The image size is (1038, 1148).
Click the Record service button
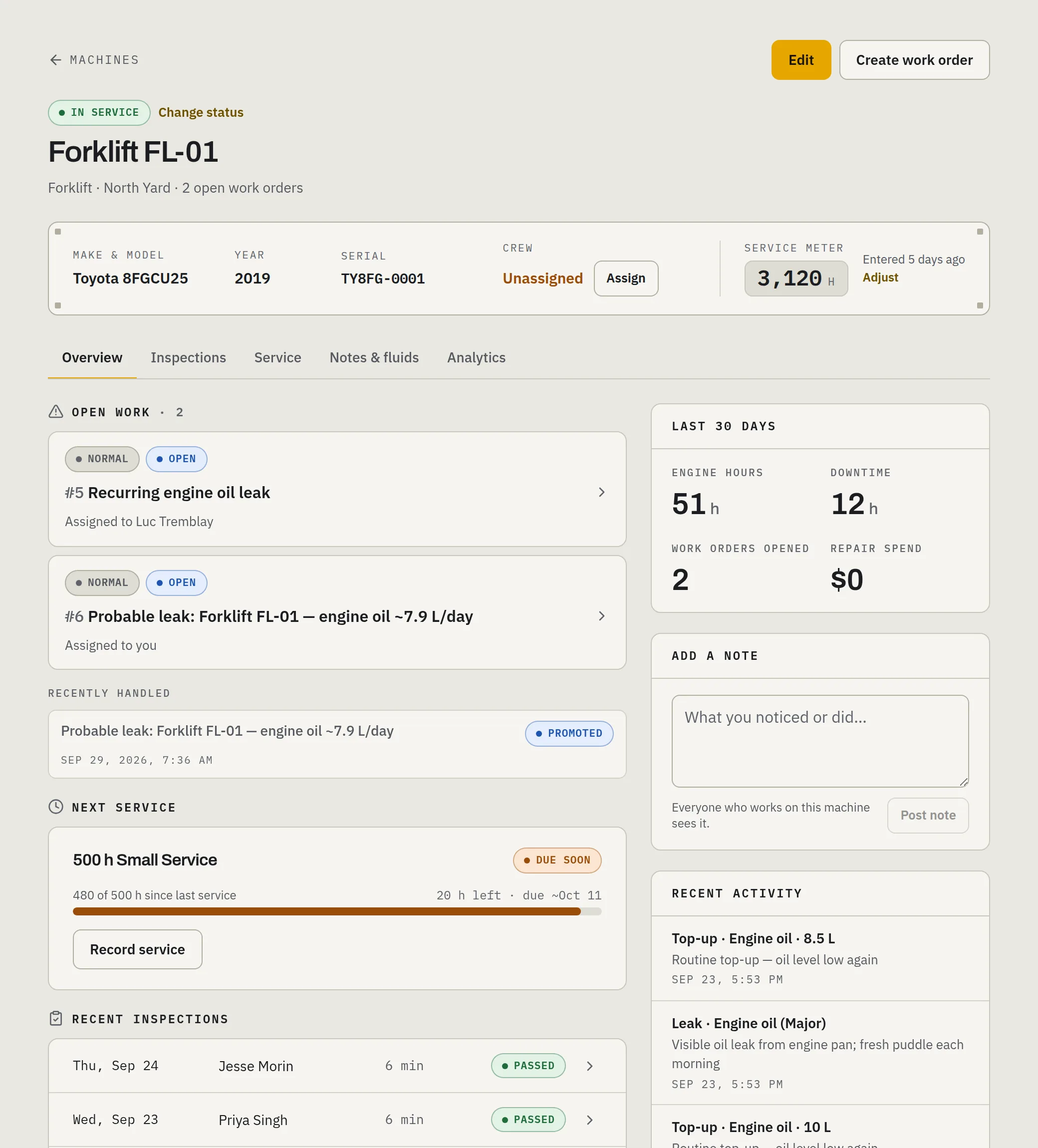click(137, 949)
